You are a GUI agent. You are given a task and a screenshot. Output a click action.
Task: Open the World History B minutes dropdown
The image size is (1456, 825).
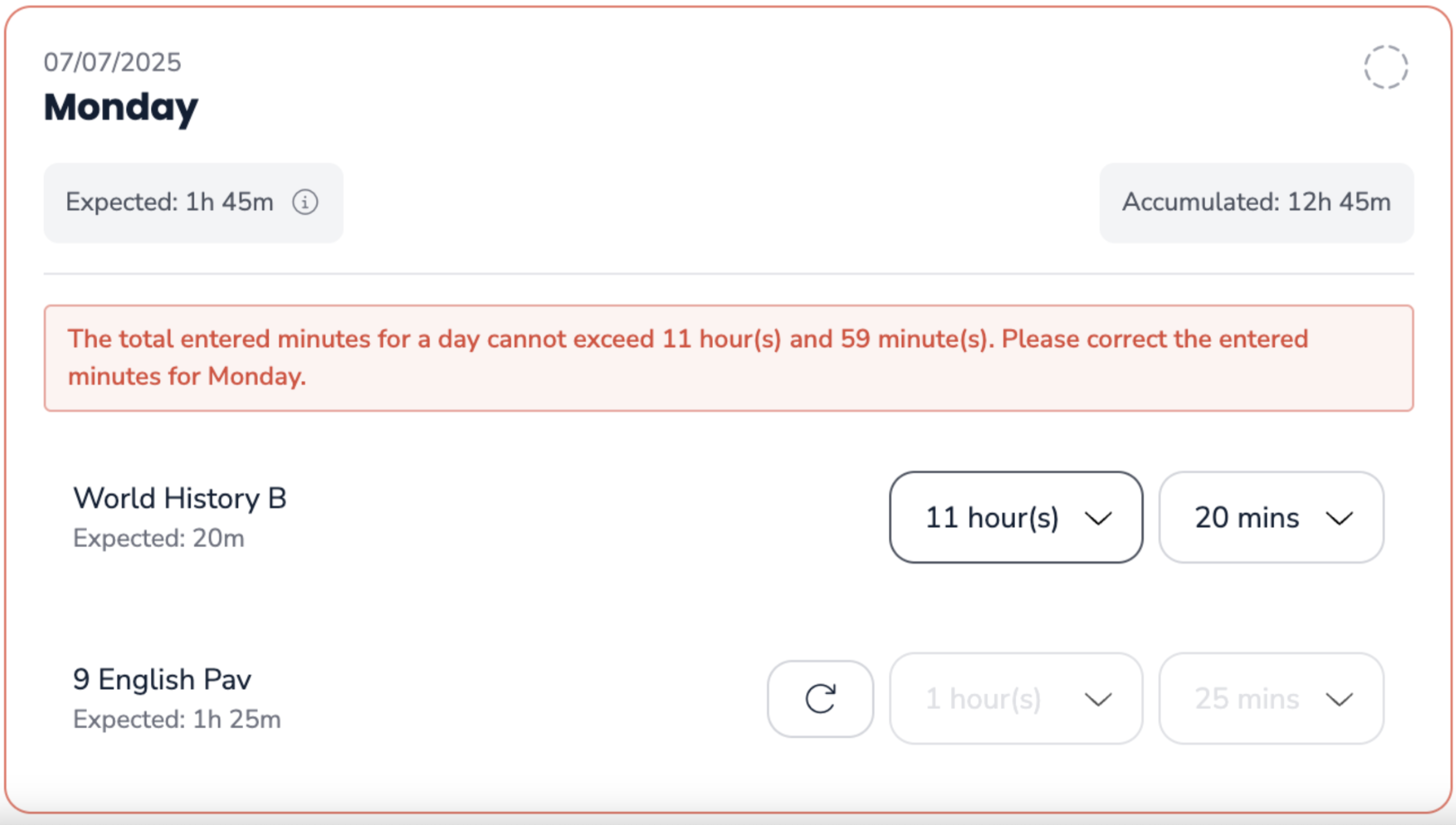coord(1271,518)
